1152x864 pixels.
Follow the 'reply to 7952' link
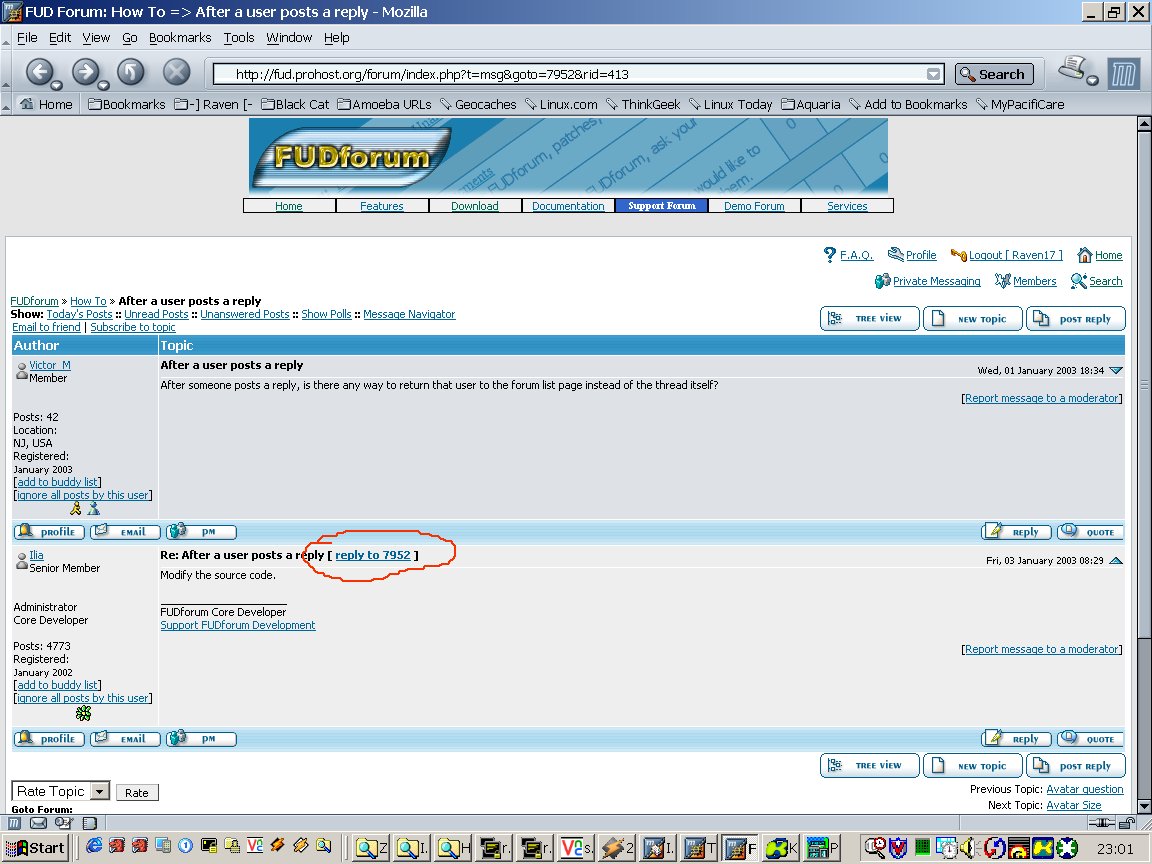coord(372,555)
